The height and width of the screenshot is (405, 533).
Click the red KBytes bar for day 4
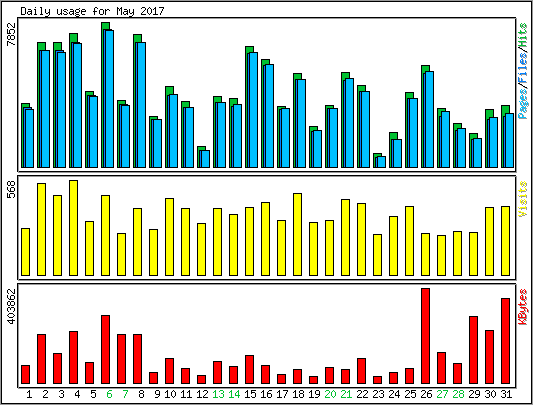73,358
